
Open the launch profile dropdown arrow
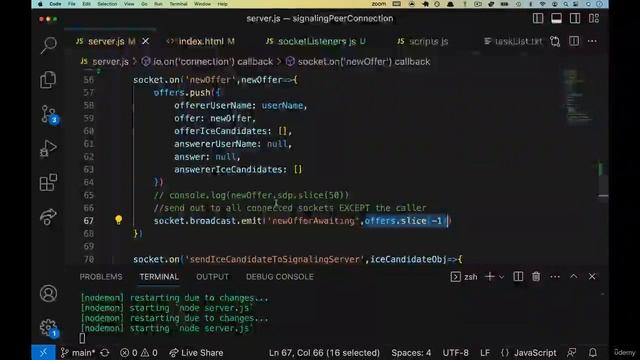tap(502, 277)
